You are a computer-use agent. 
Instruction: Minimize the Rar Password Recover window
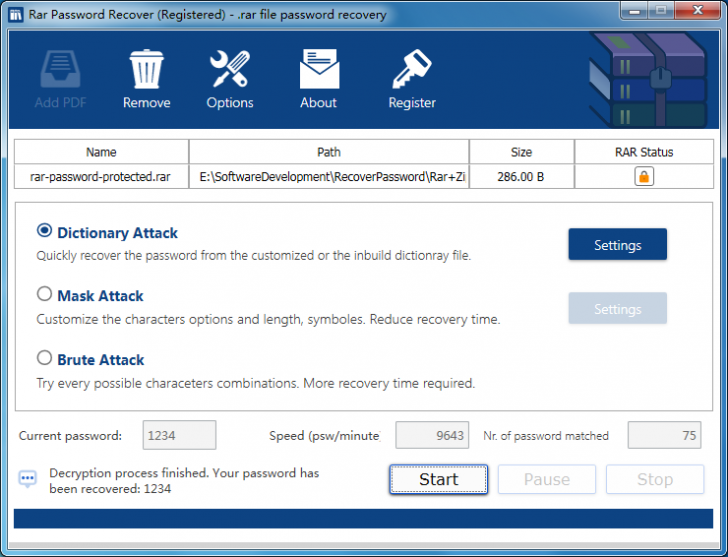coord(634,10)
